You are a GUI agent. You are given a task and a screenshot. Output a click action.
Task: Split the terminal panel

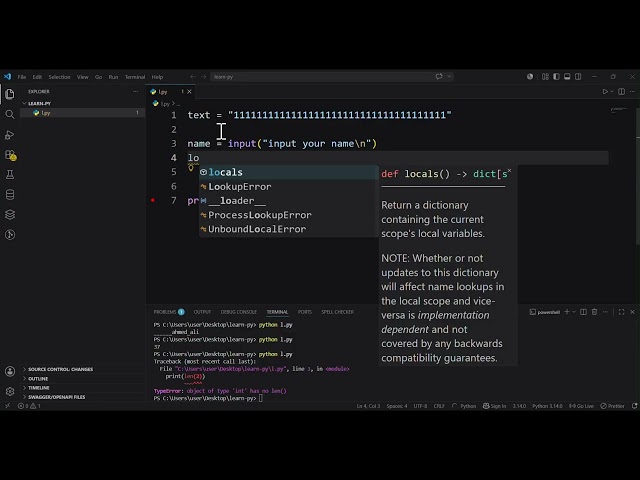[x=583, y=312]
